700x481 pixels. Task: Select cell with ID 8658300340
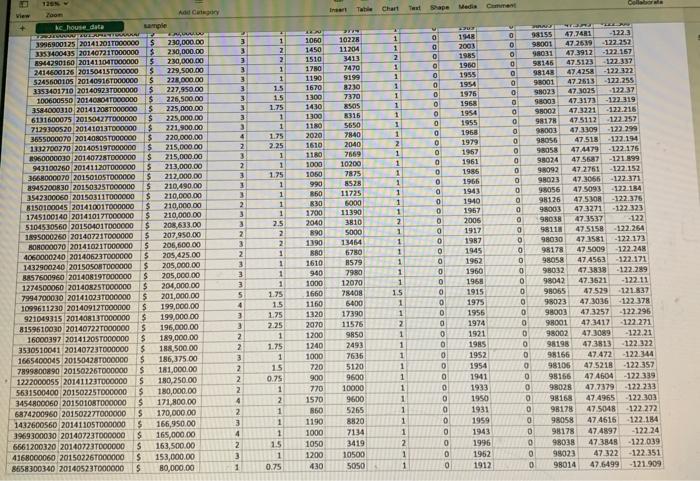click(x=33, y=469)
